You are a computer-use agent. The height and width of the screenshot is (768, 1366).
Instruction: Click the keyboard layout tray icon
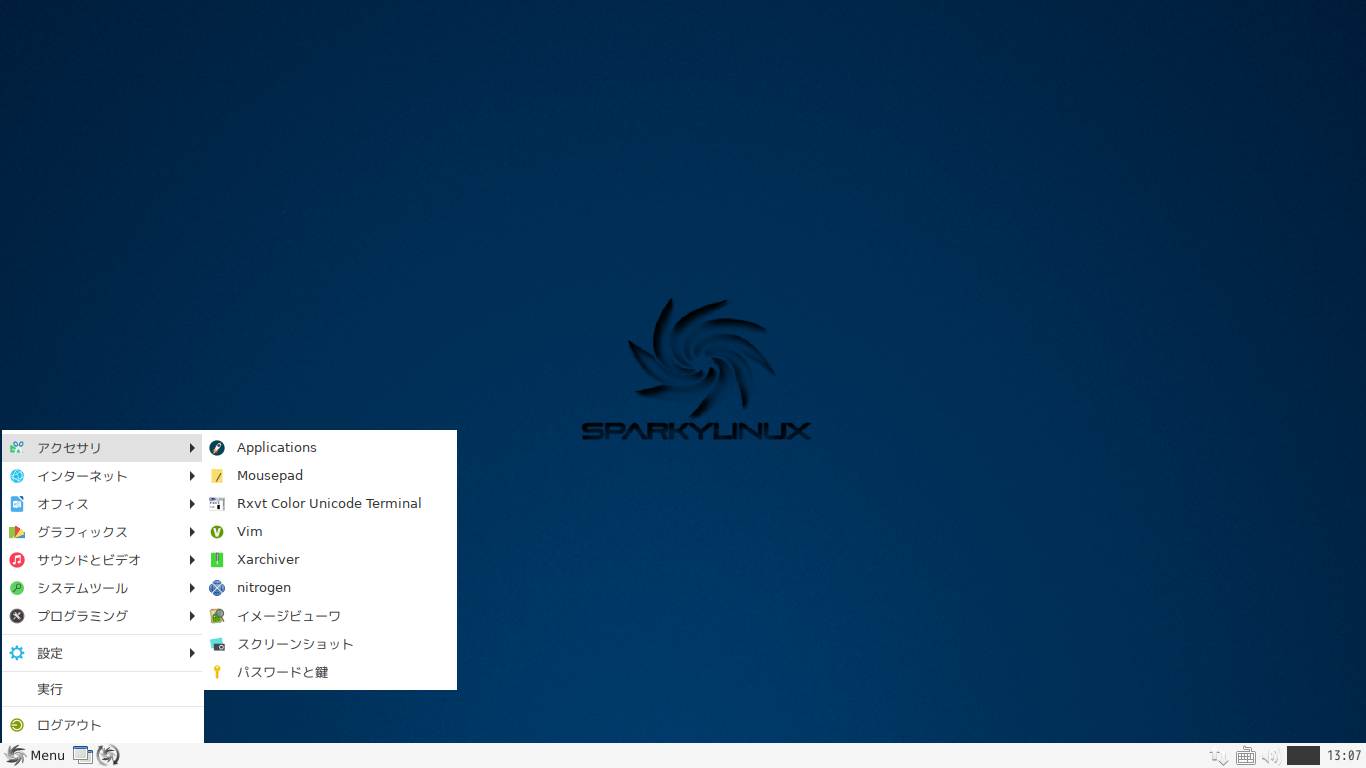(1245, 756)
